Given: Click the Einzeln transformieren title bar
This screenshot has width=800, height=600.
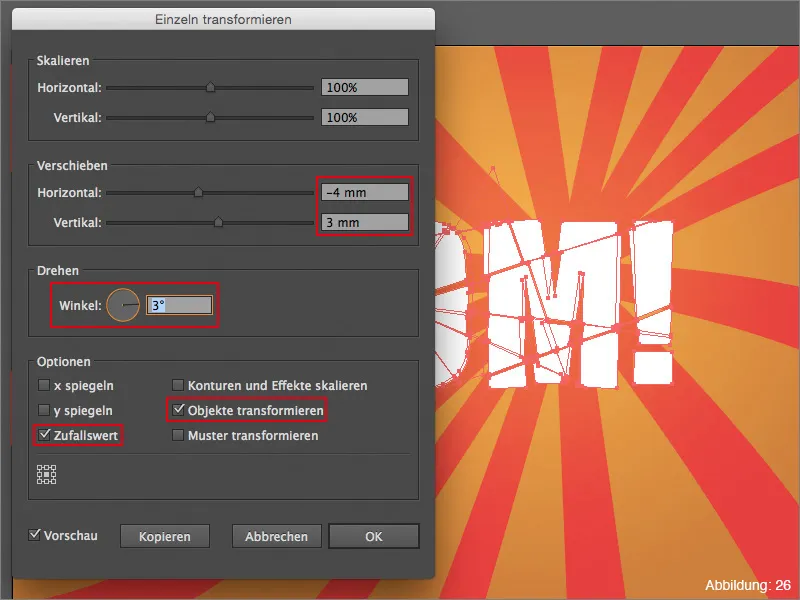Looking at the screenshot, I should pos(223,19).
